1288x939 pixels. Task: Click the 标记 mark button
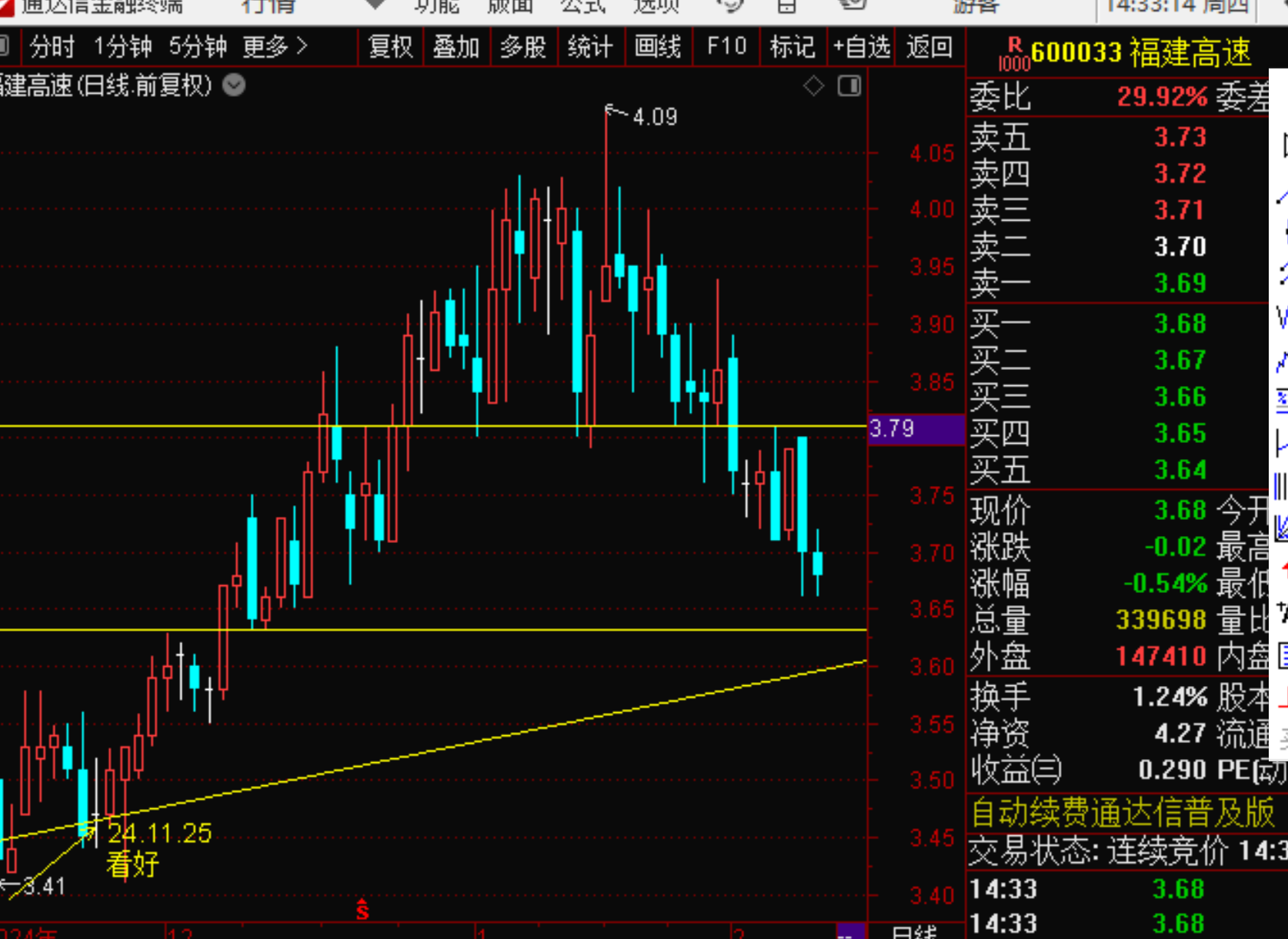(x=792, y=47)
